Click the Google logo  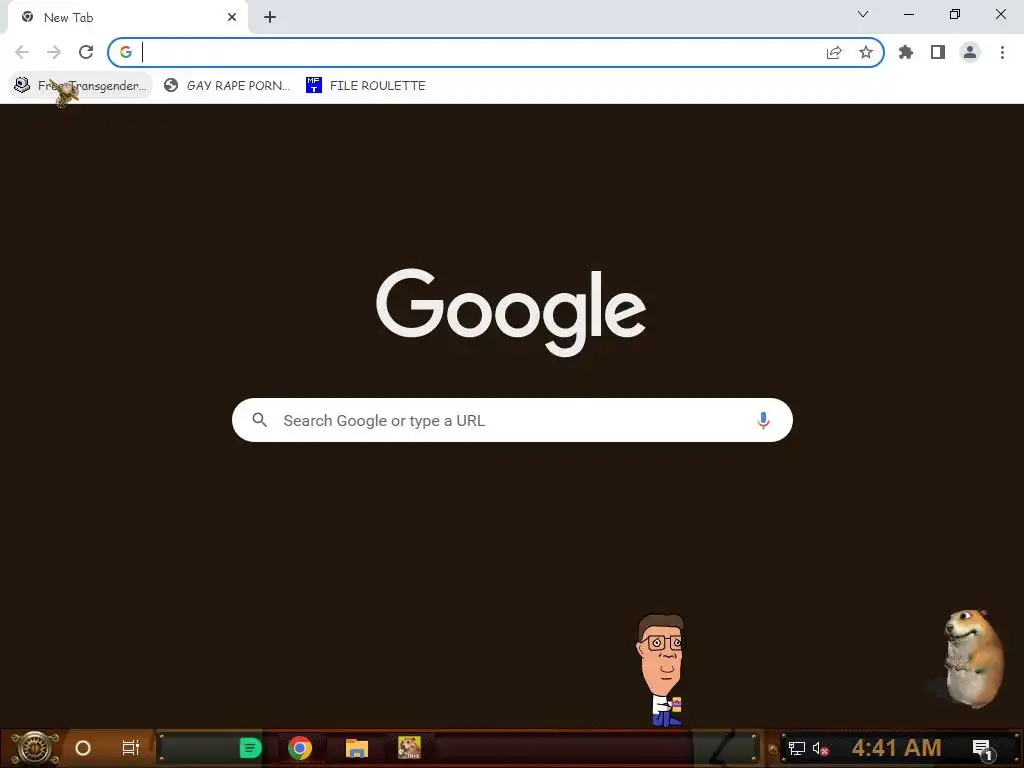tap(511, 313)
